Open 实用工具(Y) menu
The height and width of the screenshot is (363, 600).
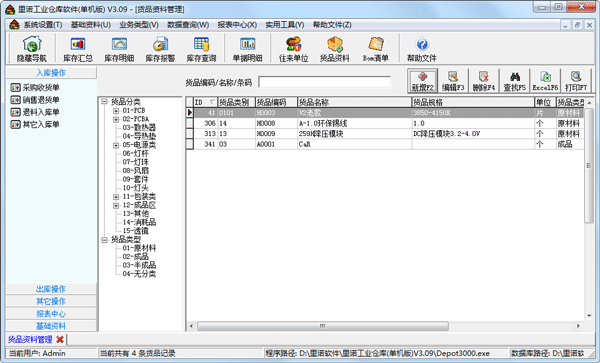click(285, 25)
